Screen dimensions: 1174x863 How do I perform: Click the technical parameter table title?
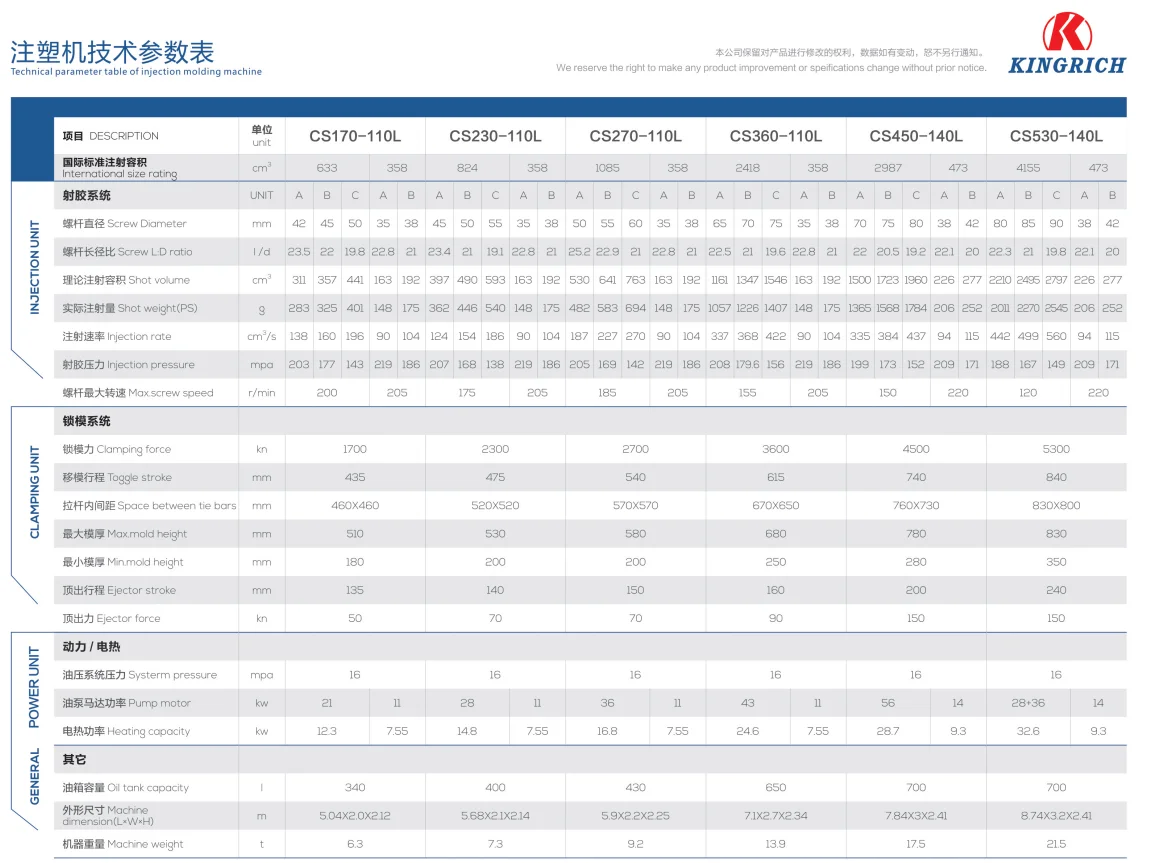pyautogui.click(x=112, y=52)
